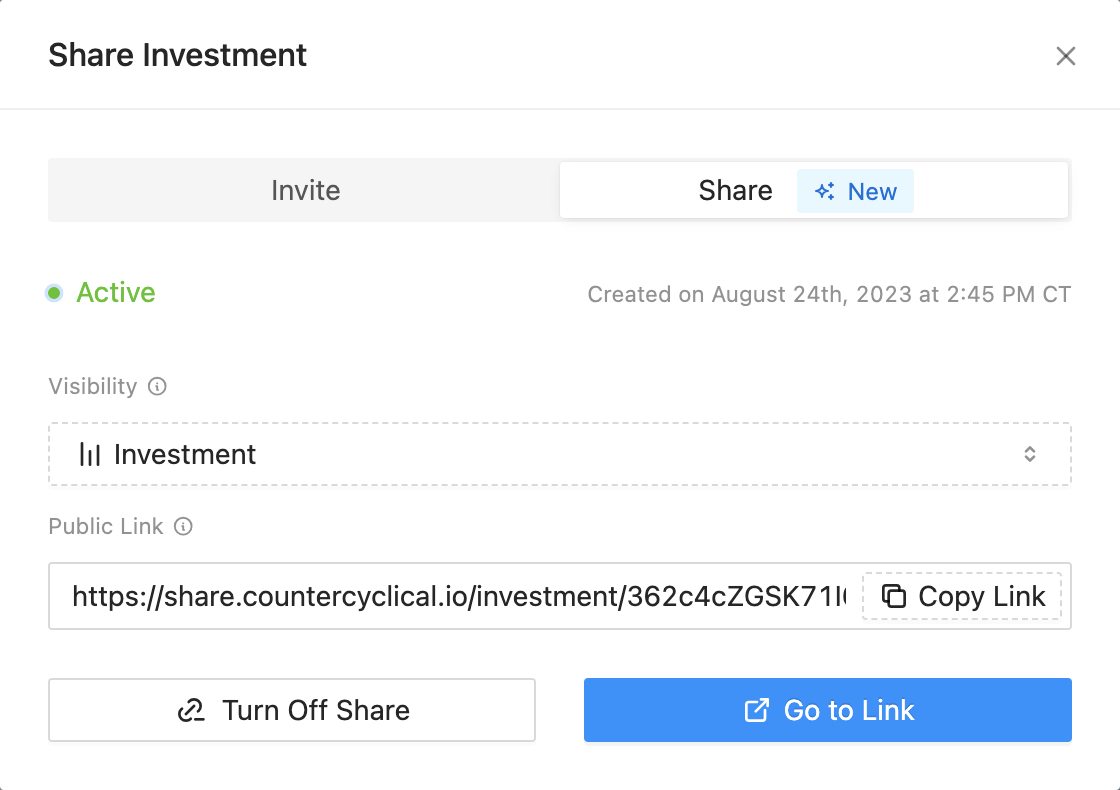This screenshot has height=790, width=1120.
Task: Select the Share tab
Action: (736, 191)
